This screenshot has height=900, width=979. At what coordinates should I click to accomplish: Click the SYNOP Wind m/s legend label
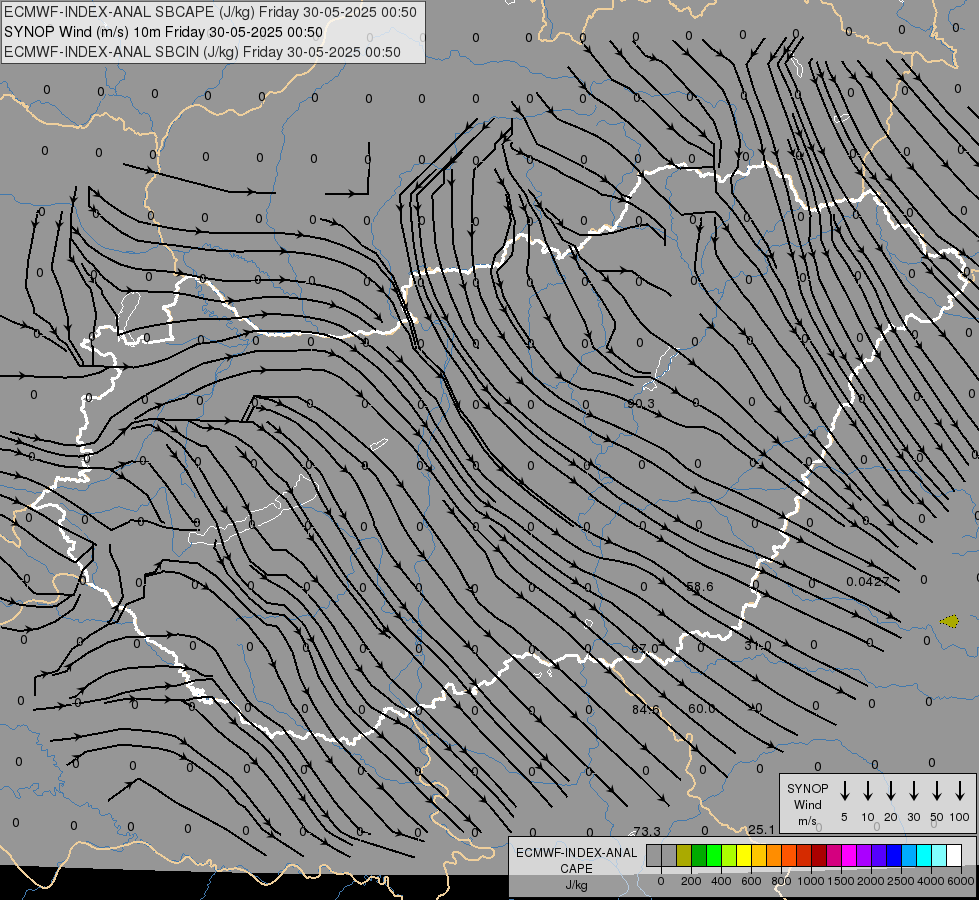click(807, 804)
